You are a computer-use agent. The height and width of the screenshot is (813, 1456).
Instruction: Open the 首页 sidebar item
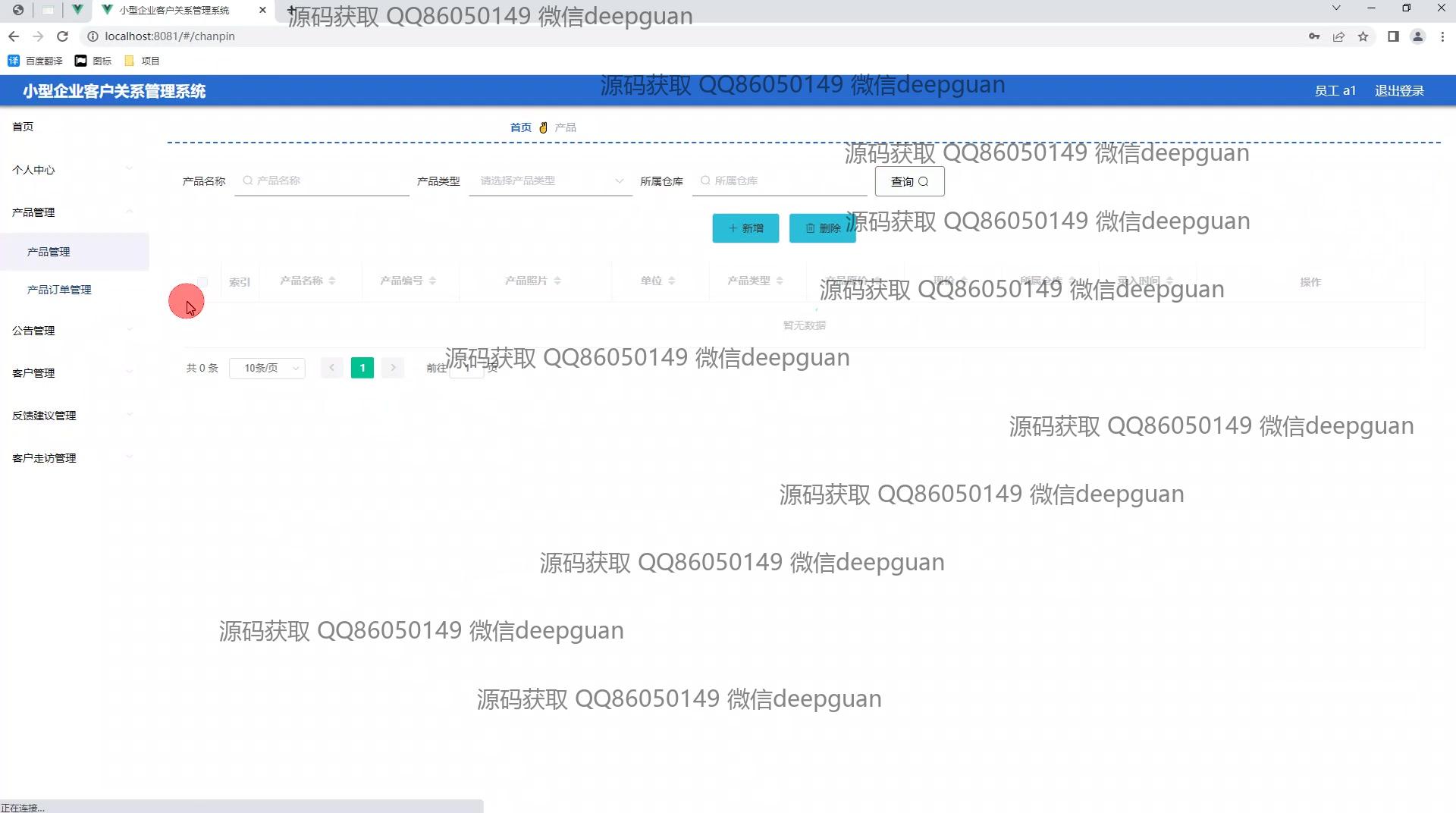coord(23,127)
